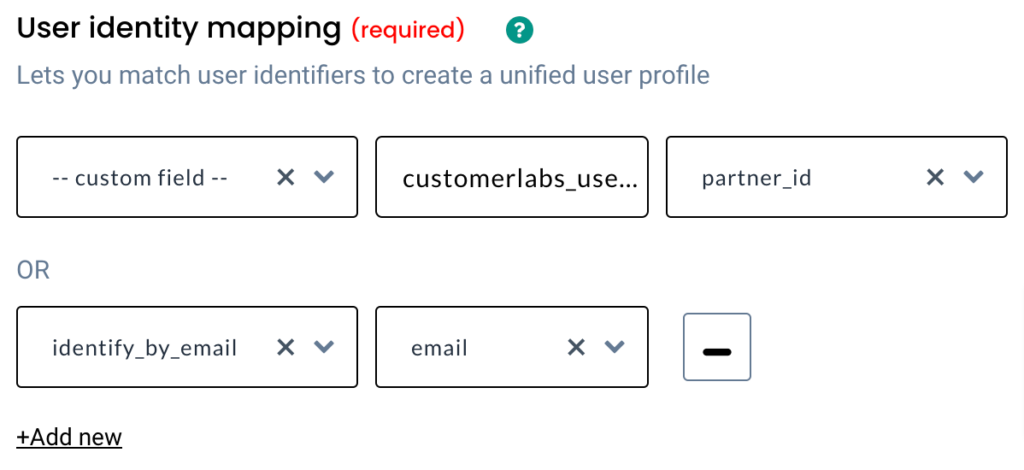Select the identify_by_email combo box
This screenshot has height=470, width=1024.
tap(187, 347)
